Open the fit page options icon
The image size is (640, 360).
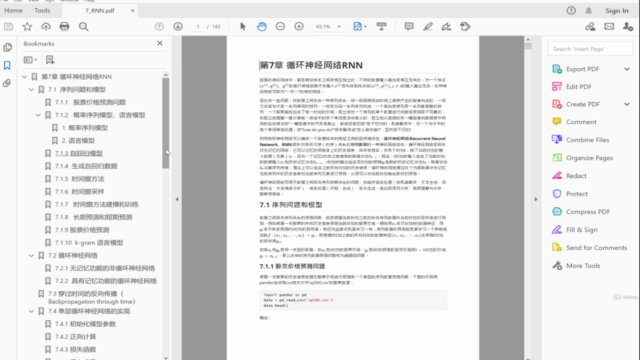point(359,27)
